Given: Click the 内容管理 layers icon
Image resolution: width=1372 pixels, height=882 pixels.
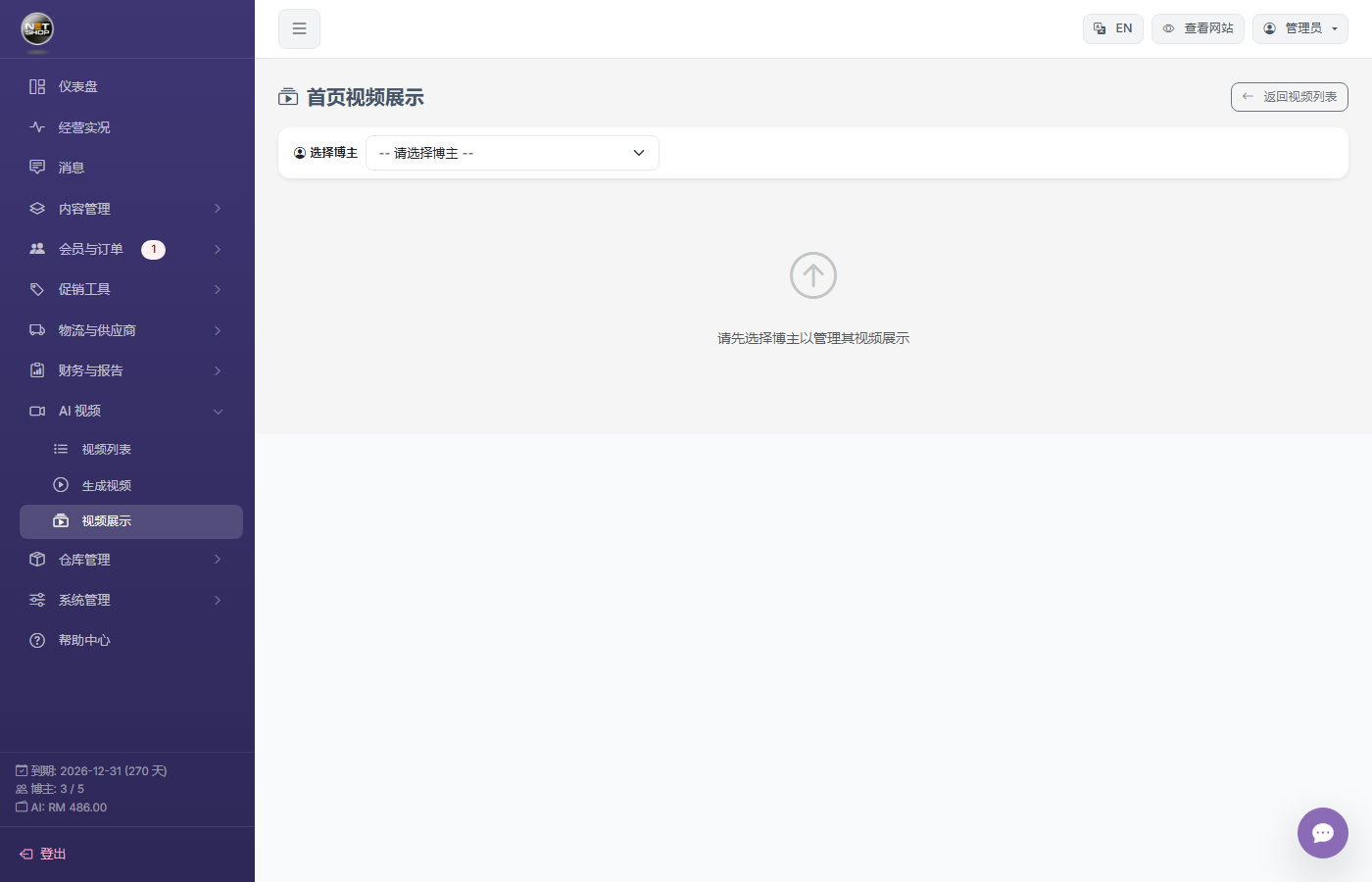Looking at the screenshot, I should (37, 209).
